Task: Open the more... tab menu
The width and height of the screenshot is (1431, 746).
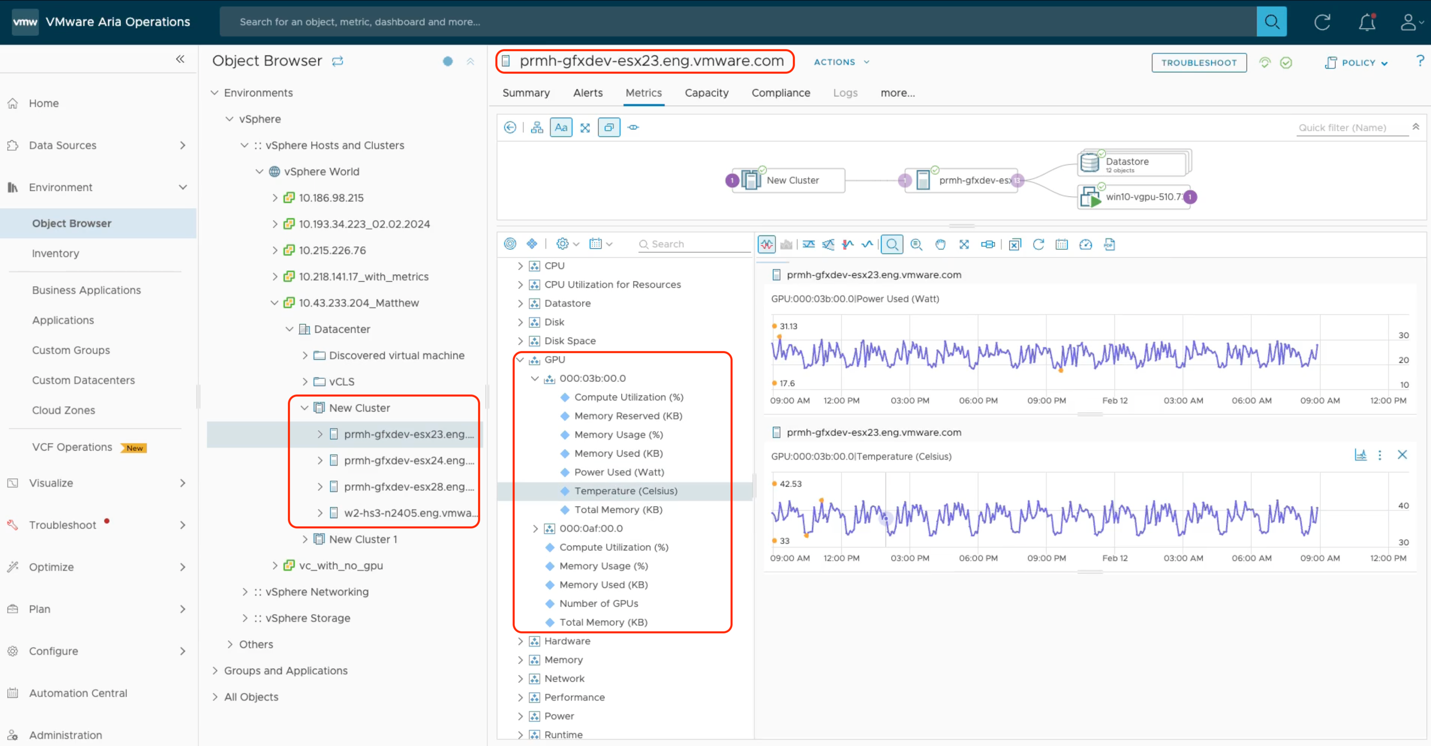Action: pos(898,93)
